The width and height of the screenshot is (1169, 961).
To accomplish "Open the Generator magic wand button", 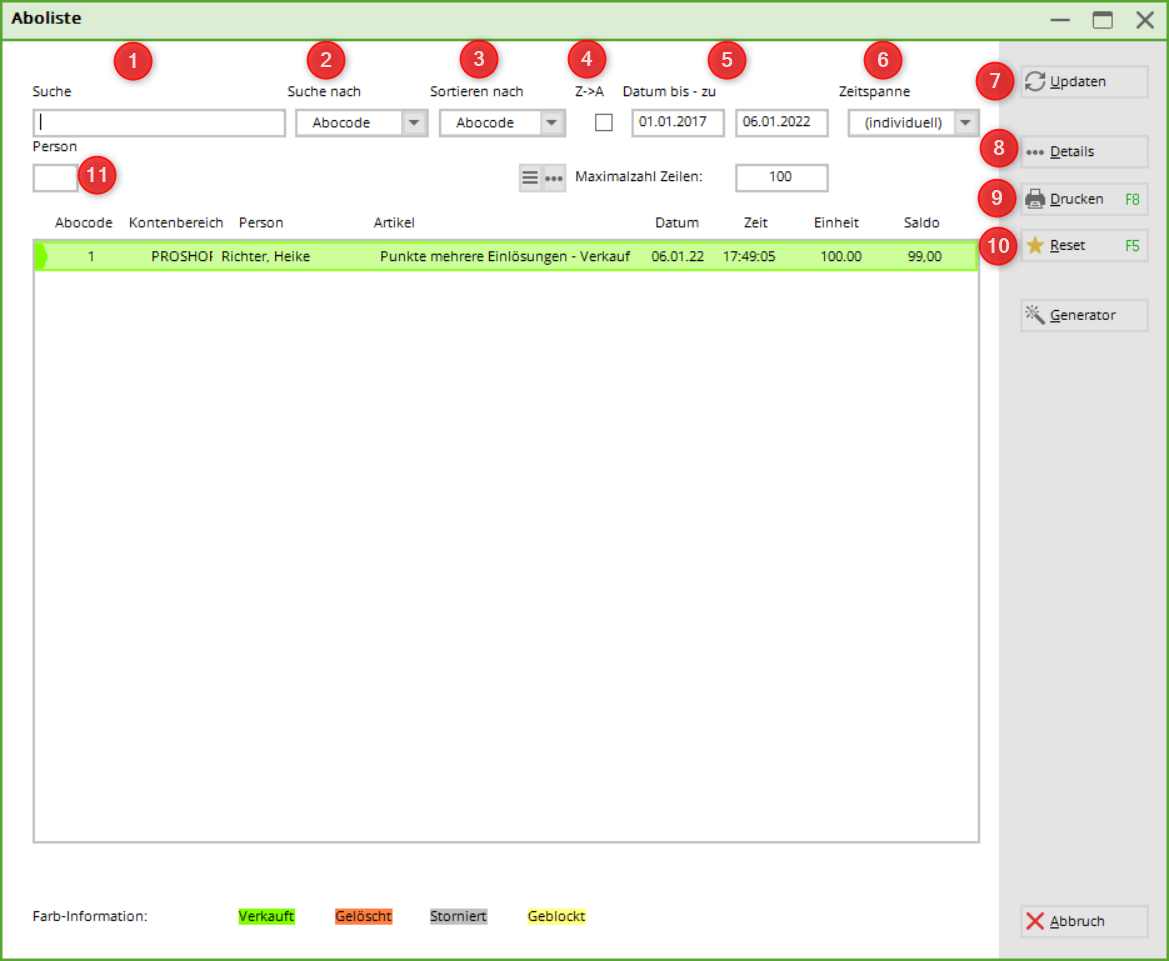I will (1084, 315).
